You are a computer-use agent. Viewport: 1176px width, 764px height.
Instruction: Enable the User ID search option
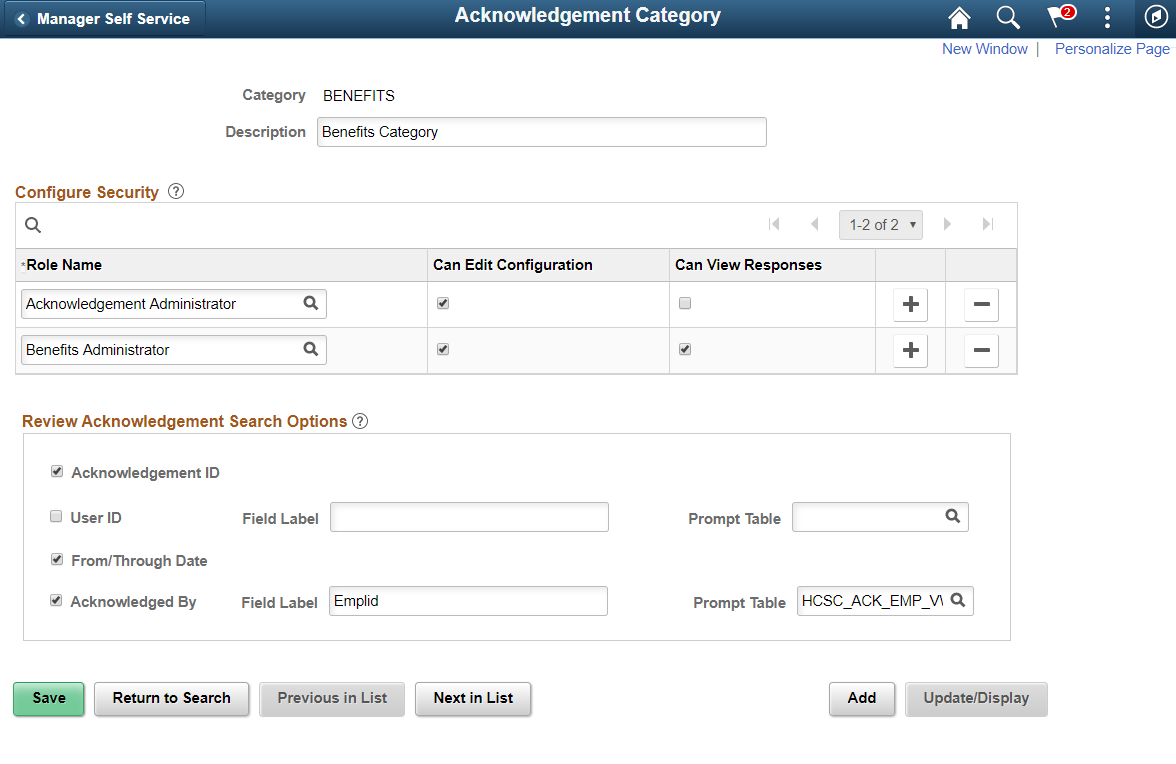[56, 515]
